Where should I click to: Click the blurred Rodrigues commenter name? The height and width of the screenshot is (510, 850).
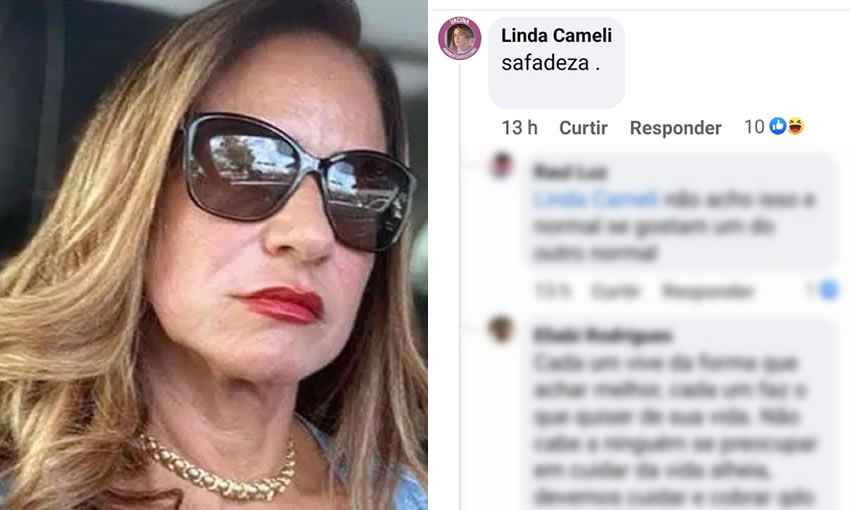point(602,335)
